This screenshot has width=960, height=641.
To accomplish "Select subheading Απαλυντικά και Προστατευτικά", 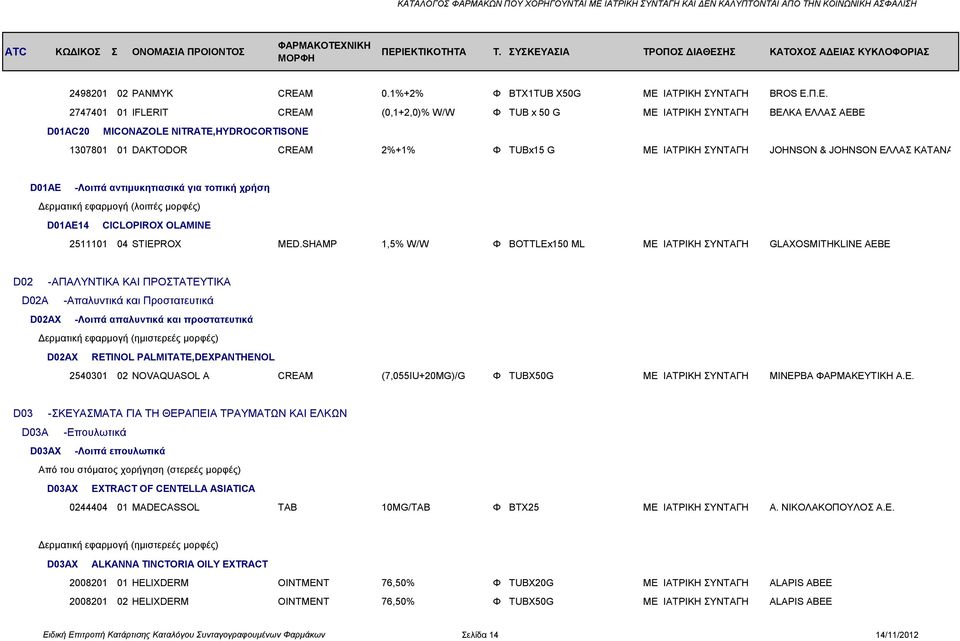I will [139, 301].
